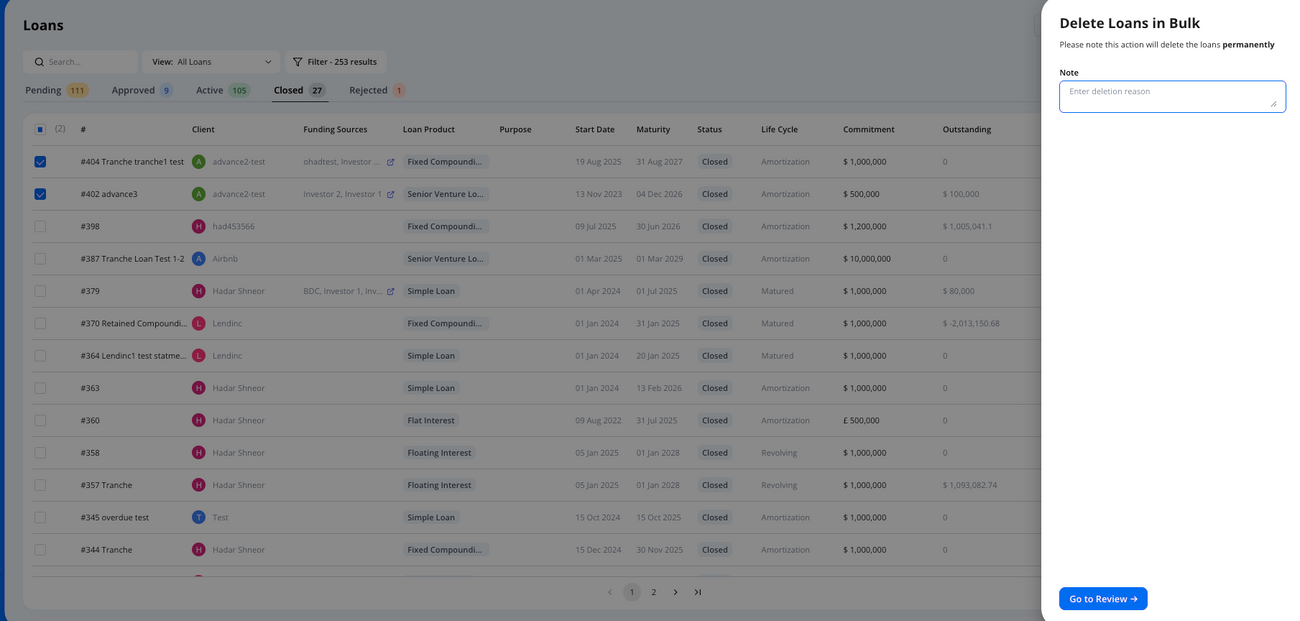Viewport: 1300px width, 621px height.
Task: Open Investor 2, Investor 1 external link
Action: point(390,193)
